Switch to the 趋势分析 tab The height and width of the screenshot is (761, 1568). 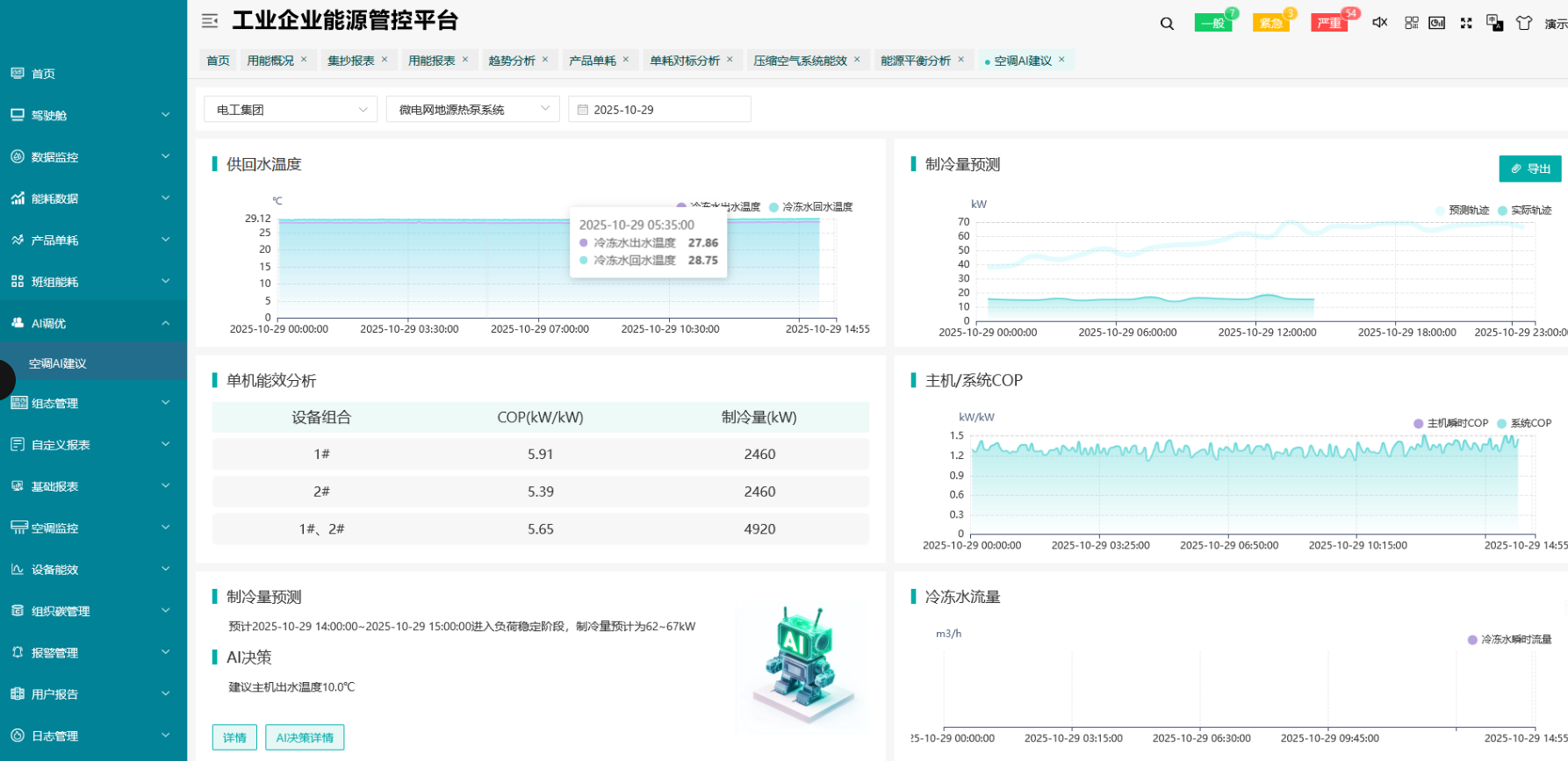[512, 61]
